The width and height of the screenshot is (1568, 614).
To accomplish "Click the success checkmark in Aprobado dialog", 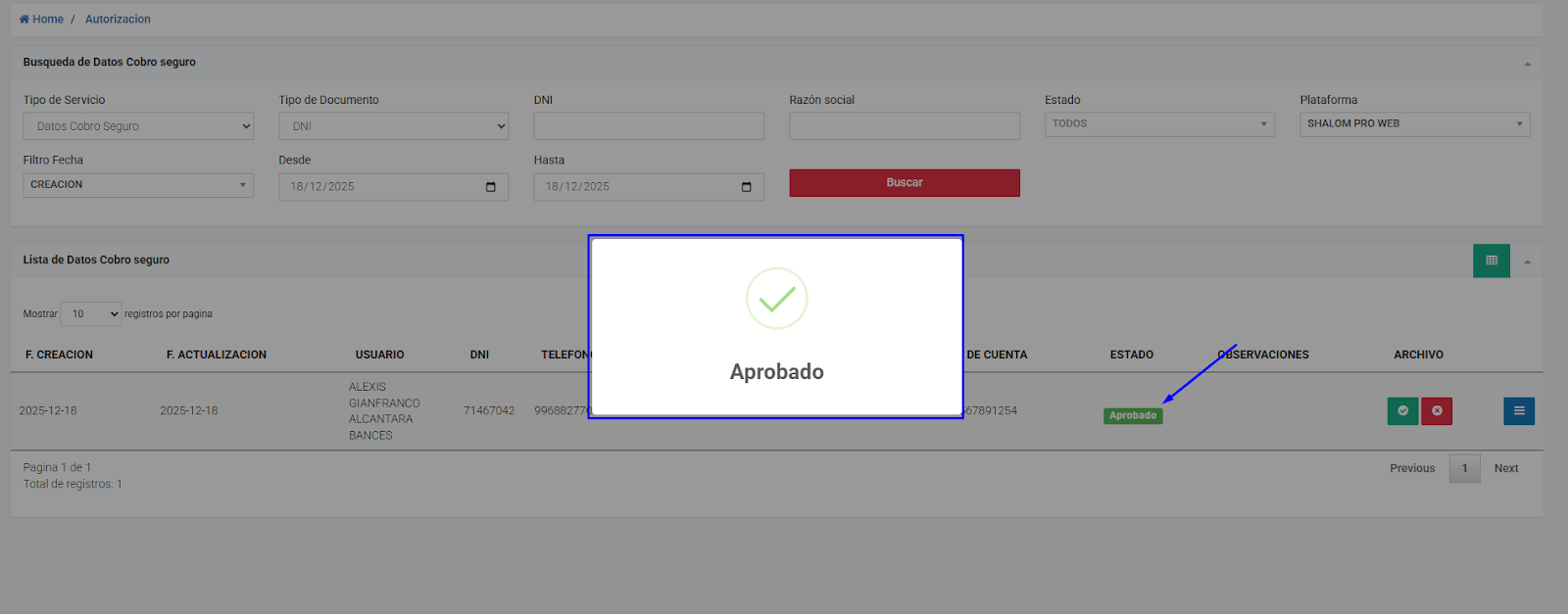I will click(x=776, y=299).
